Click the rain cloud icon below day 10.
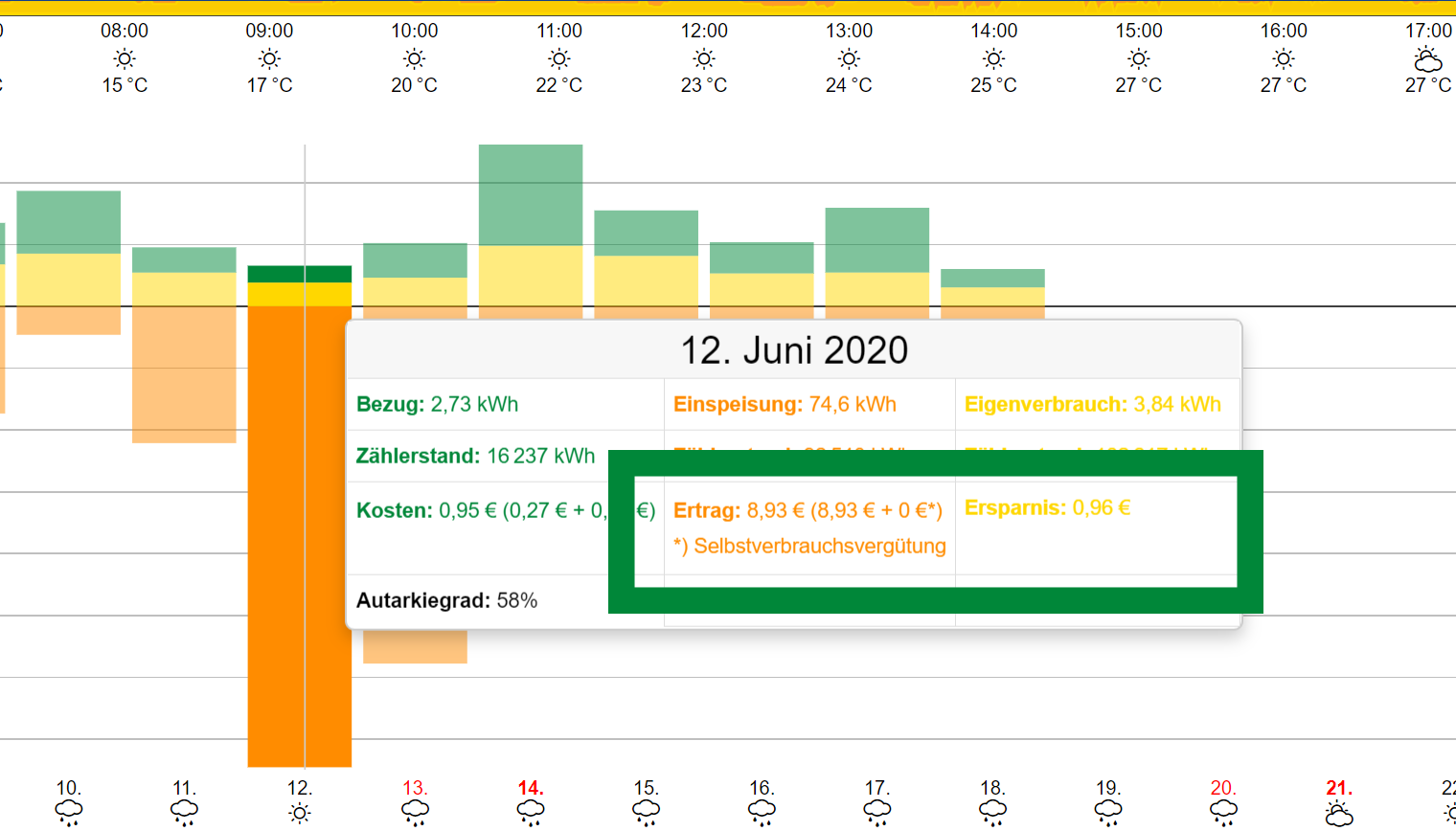Image resolution: width=1456 pixels, height=831 pixels. 68,813
